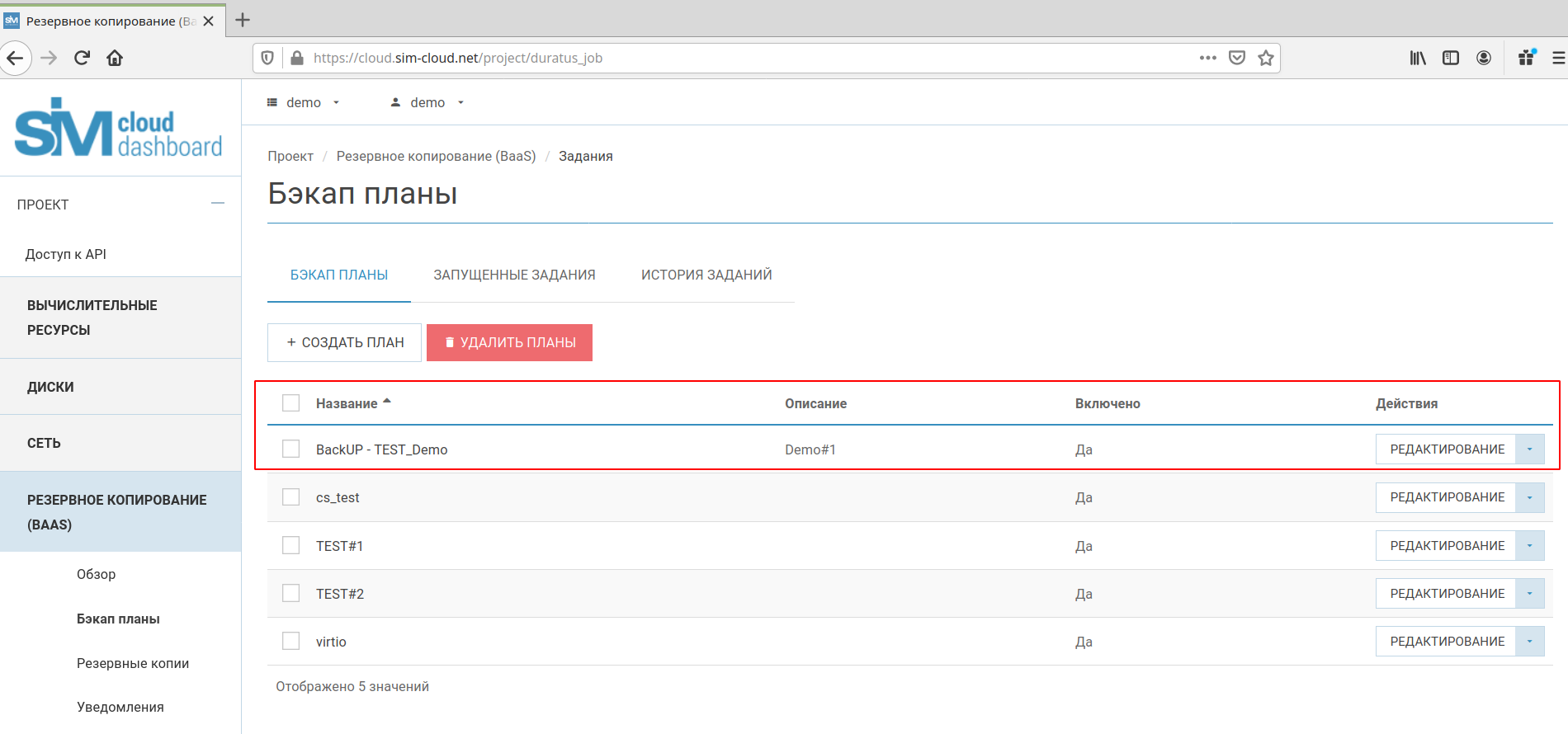Open the Запущенные задания tab

[514, 275]
